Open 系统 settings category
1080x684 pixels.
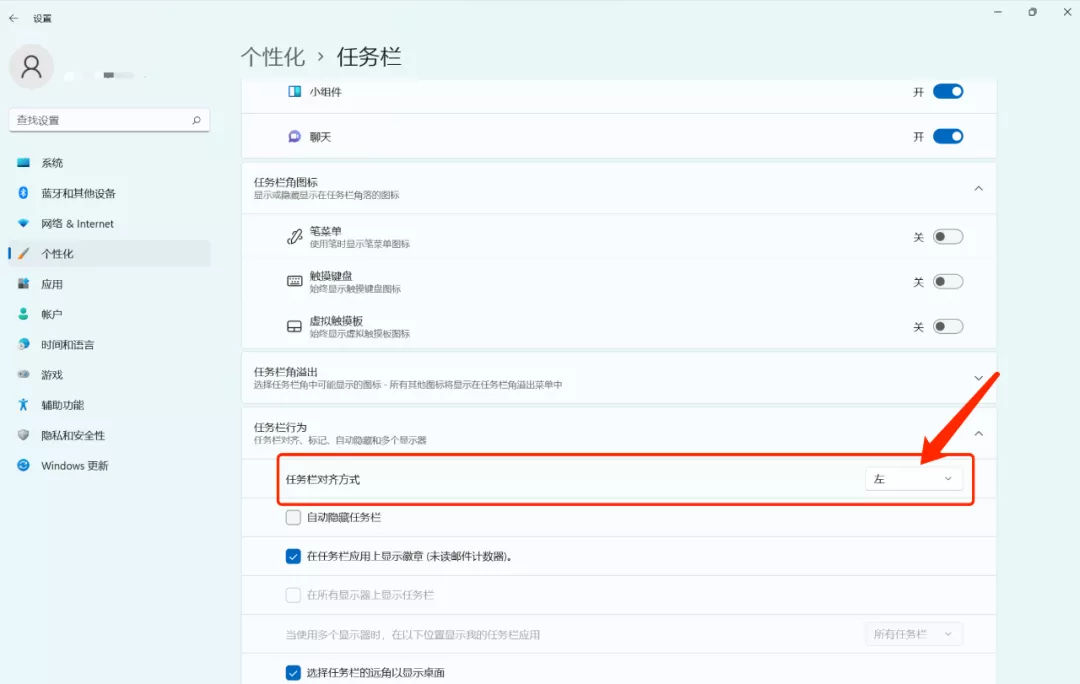[x=110, y=163]
